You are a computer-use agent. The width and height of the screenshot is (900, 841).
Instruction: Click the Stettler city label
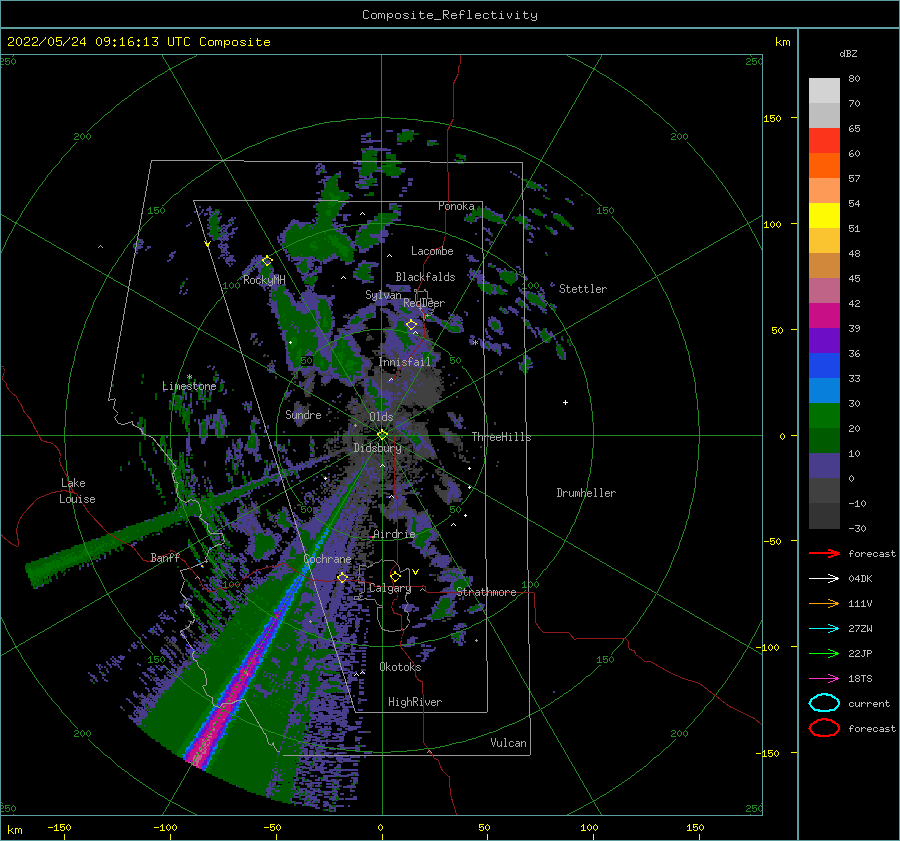pyautogui.click(x=583, y=289)
